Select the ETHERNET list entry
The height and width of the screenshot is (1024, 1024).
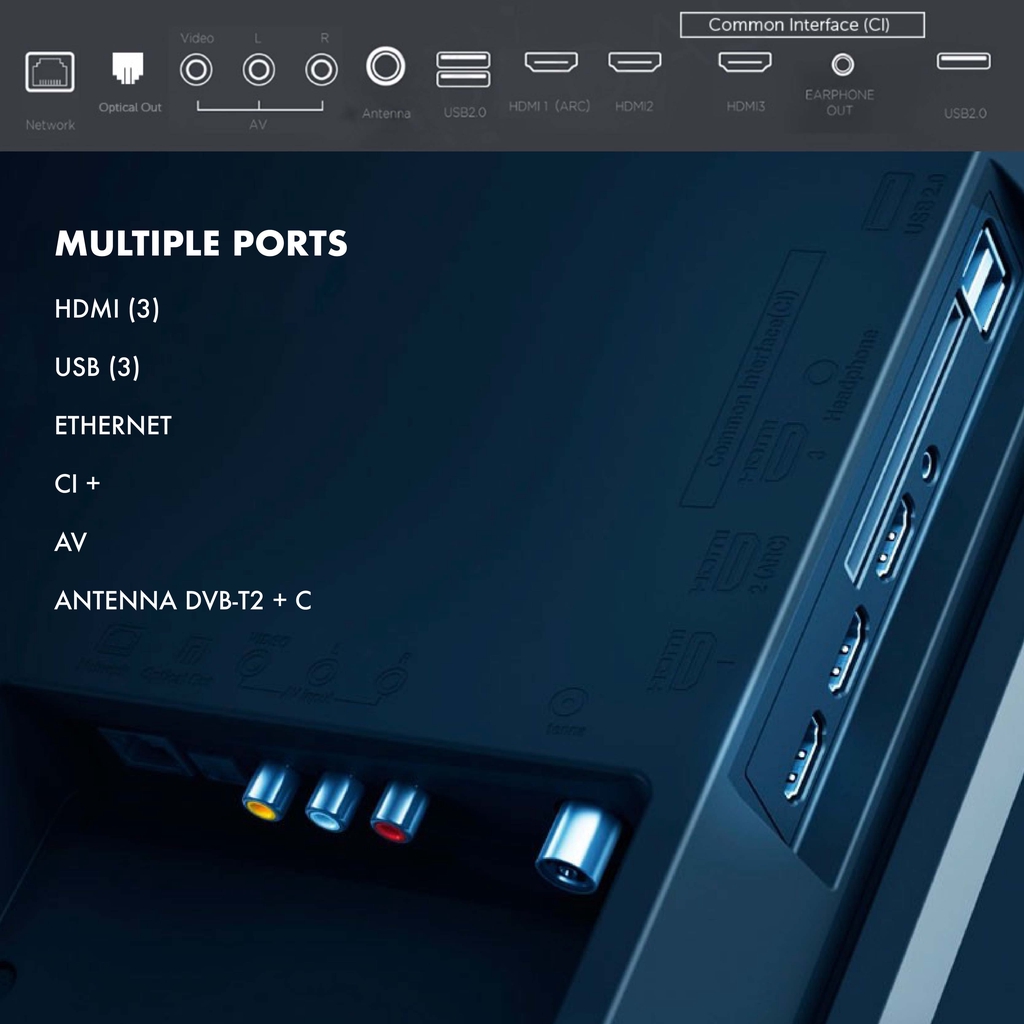point(113,426)
